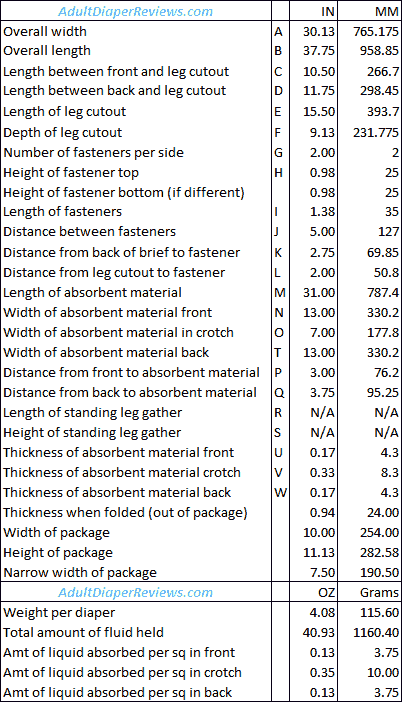Screen dimensions: 402x702
Task: Click the second AdultDiaperReviews.com link above Weight per diaper
Action: pyautogui.click(x=135, y=592)
